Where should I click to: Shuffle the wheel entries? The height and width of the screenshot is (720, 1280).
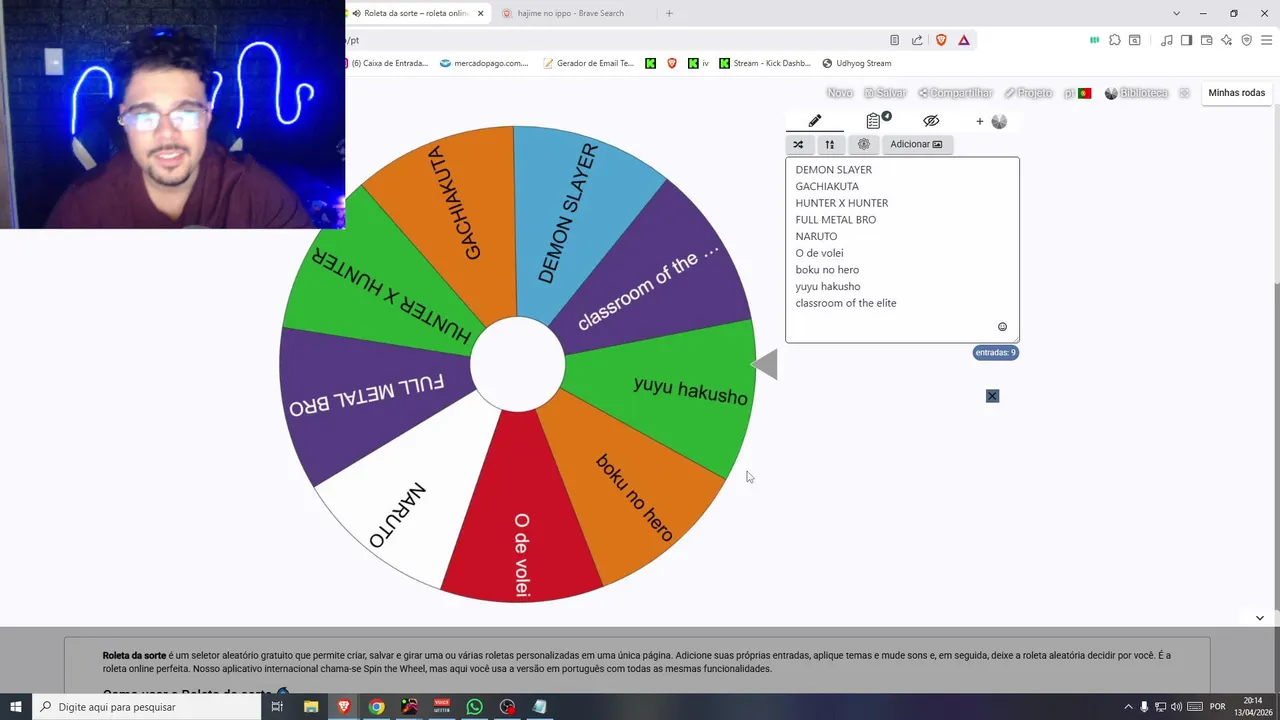(x=798, y=144)
